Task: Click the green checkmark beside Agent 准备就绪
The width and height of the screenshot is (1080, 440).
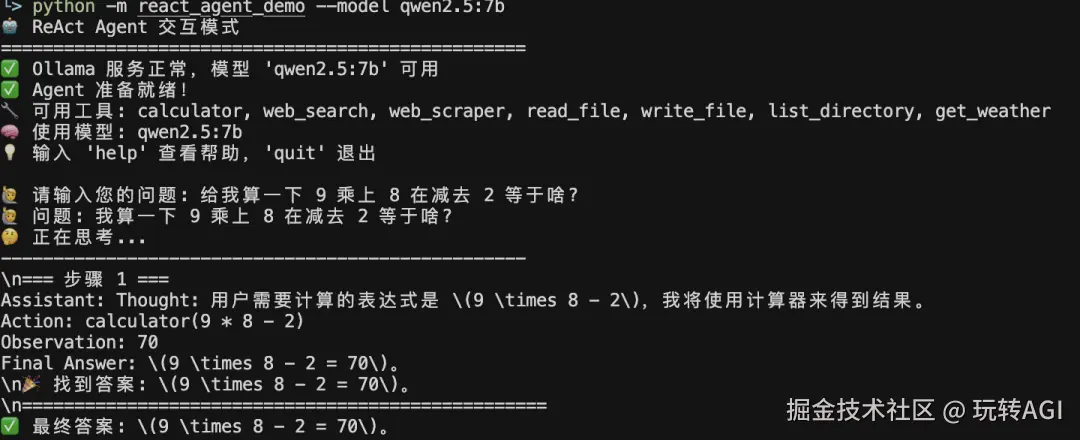Action: tap(10, 90)
